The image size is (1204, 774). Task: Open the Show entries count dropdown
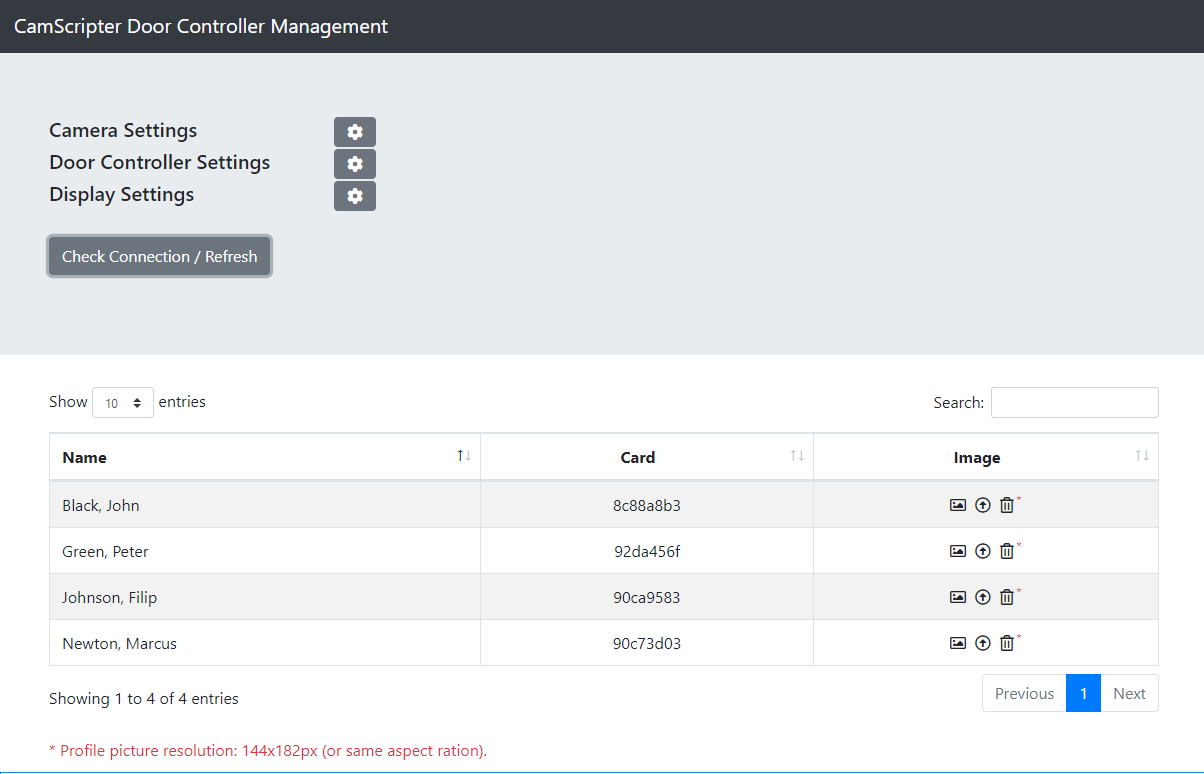pos(123,403)
